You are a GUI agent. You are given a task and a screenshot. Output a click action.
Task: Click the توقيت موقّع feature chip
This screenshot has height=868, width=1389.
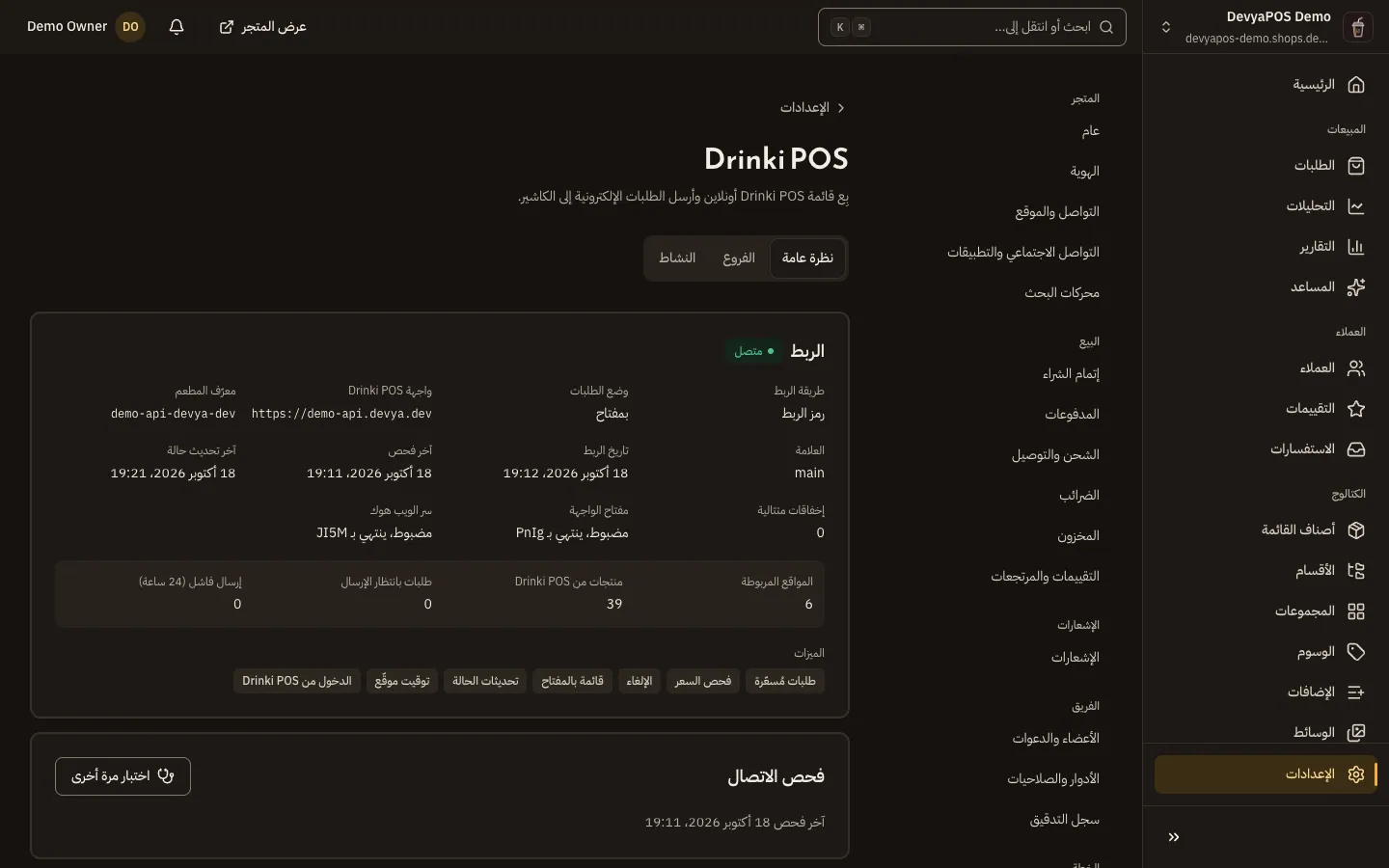click(x=402, y=681)
